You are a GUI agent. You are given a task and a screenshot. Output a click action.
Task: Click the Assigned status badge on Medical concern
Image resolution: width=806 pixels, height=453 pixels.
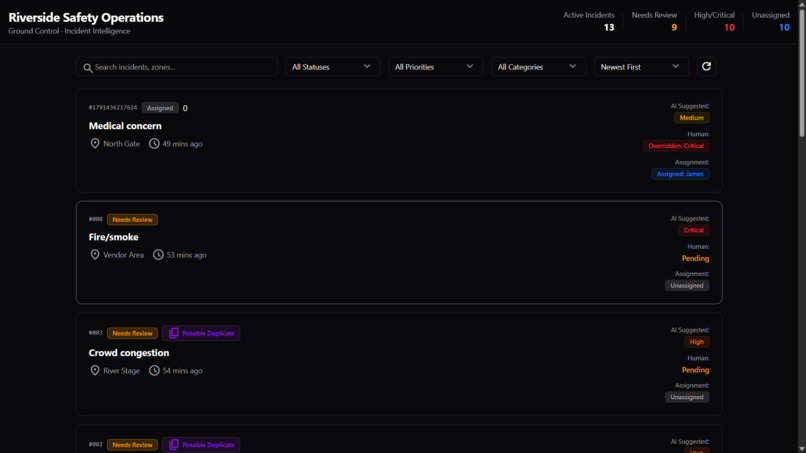(x=160, y=108)
